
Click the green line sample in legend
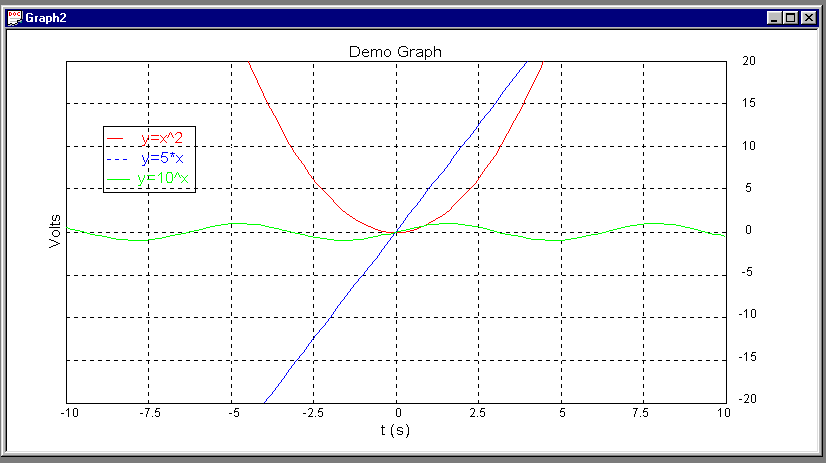click(118, 179)
